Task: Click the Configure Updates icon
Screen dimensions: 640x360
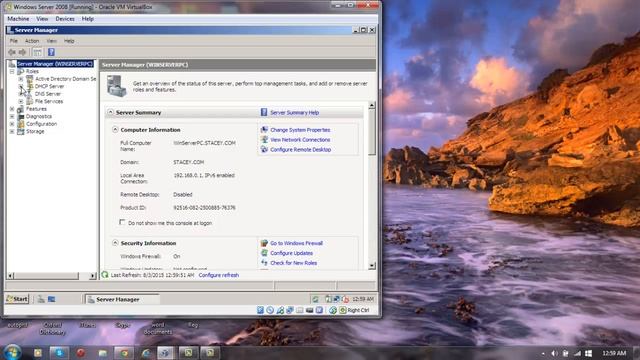Action: pos(264,253)
